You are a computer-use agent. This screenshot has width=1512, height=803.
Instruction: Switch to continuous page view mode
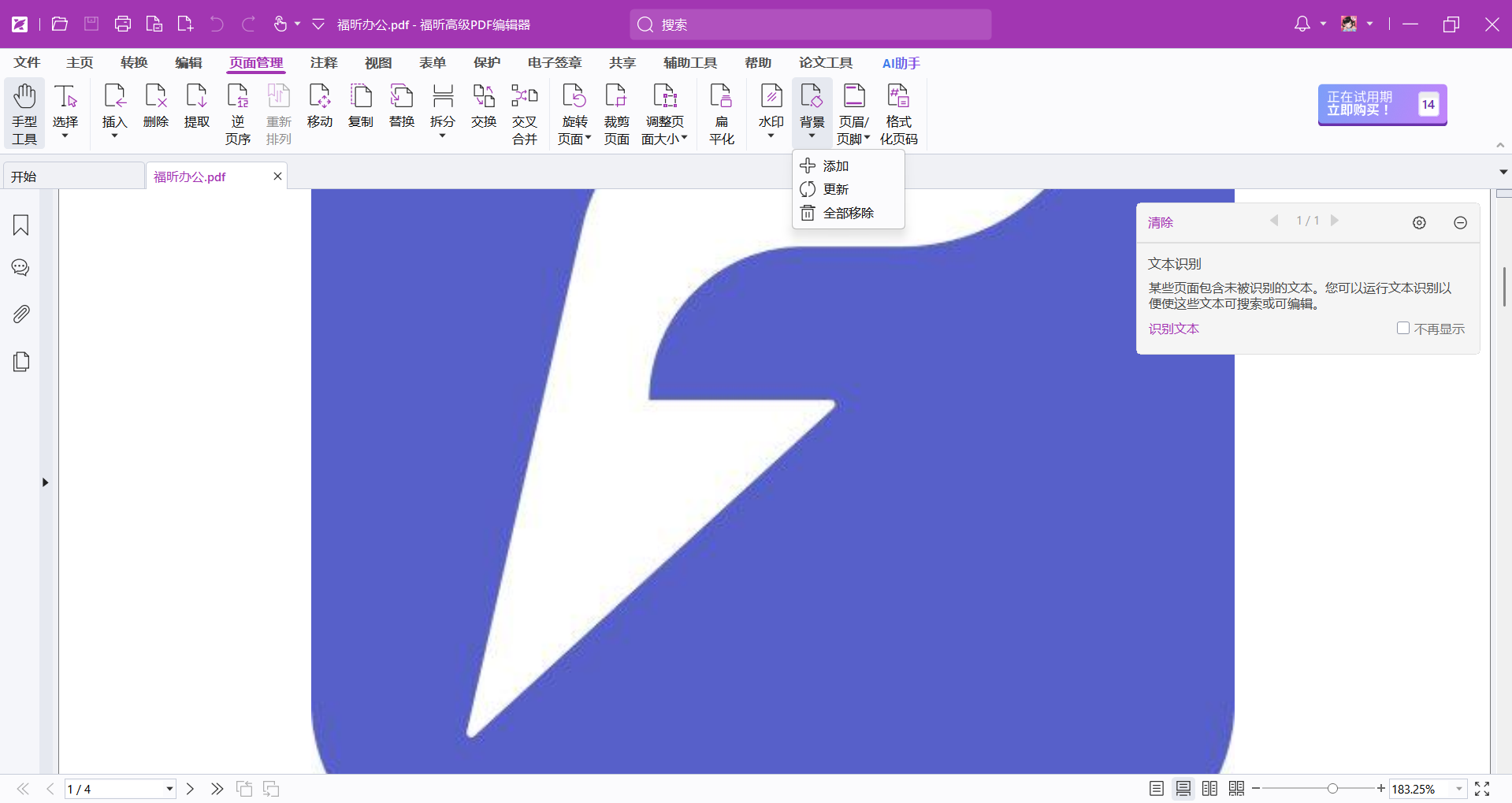(1183, 789)
